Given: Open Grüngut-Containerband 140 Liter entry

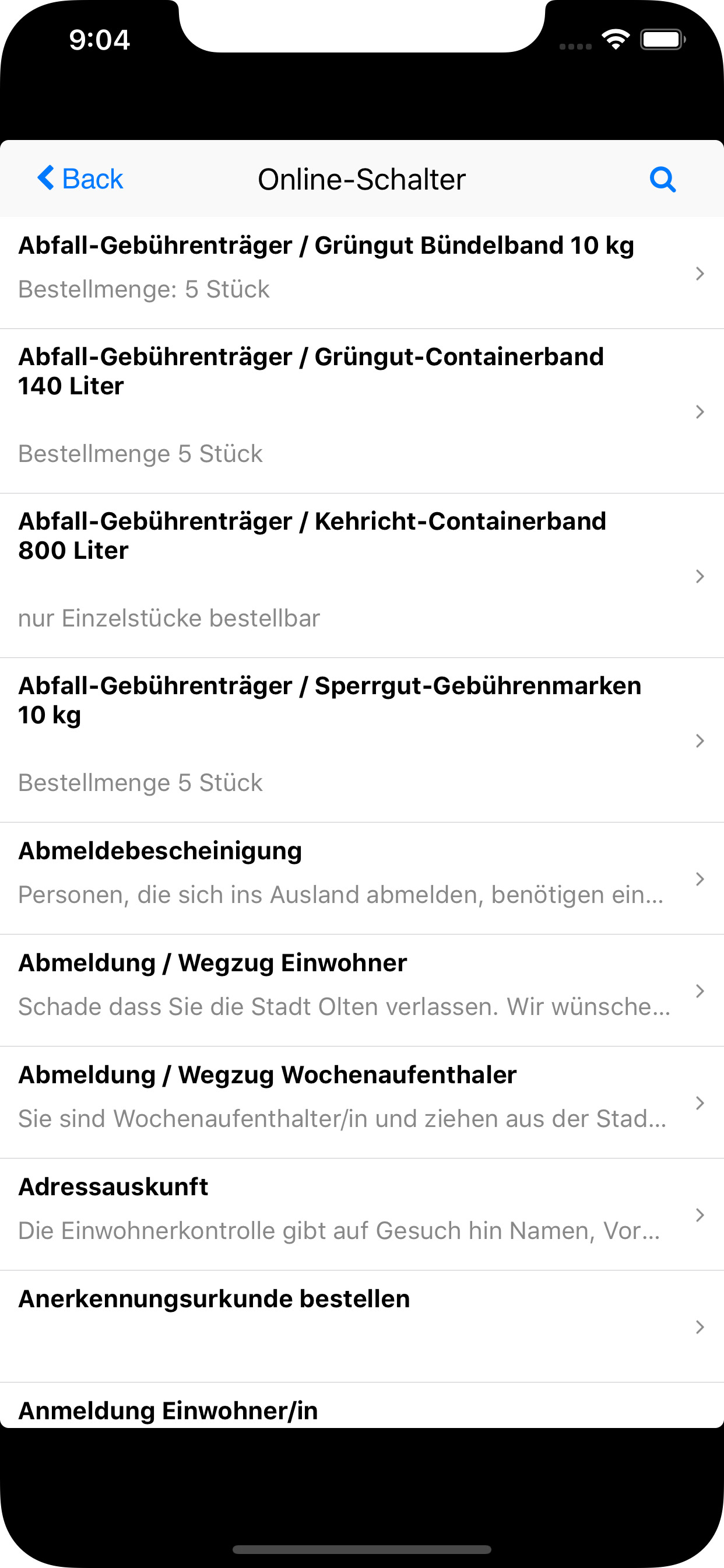Looking at the screenshot, I should [x=311, y=404].
